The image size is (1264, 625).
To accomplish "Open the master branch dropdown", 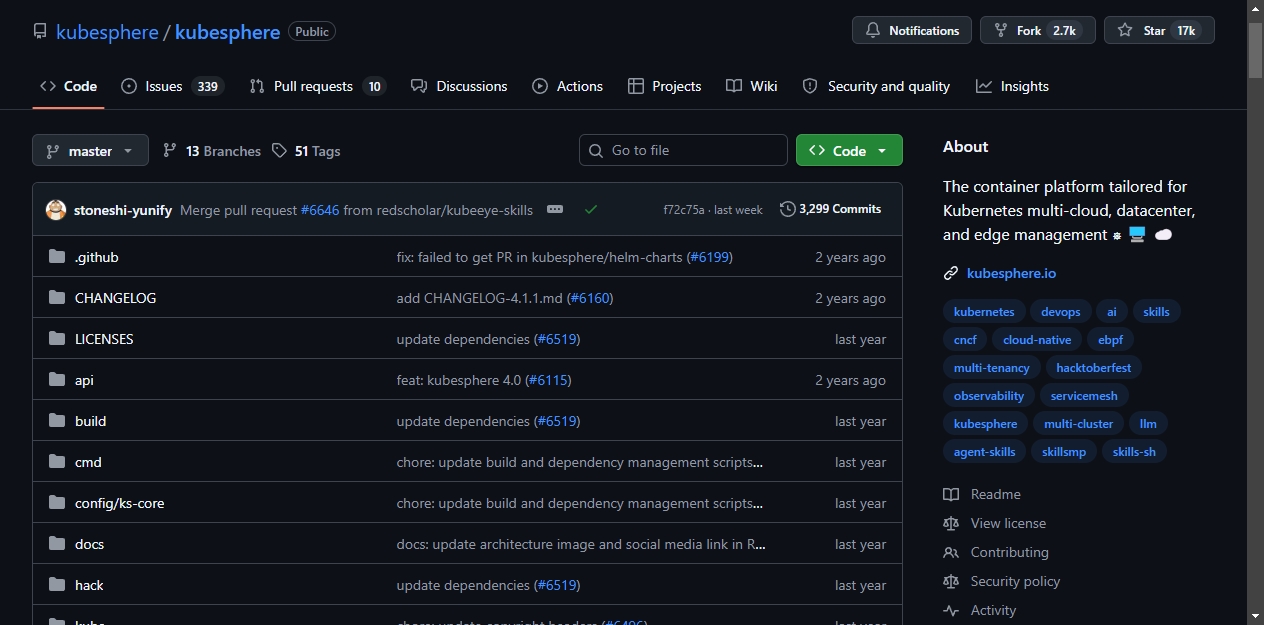I will coord(90,150).
